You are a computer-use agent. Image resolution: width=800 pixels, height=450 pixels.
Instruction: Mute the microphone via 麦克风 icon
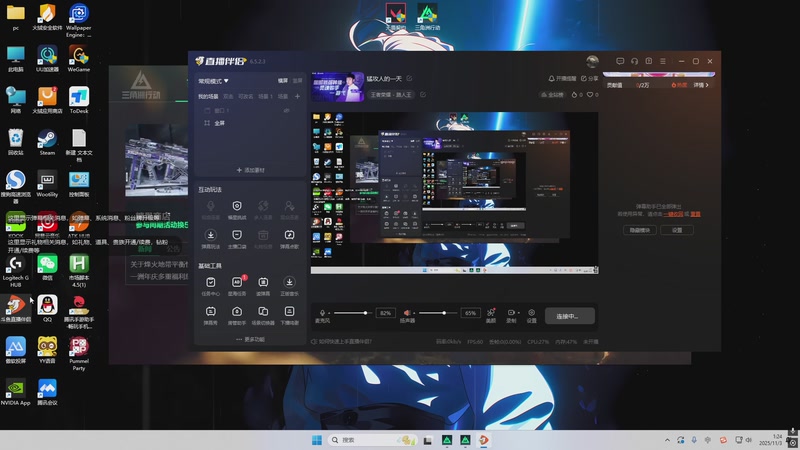click(322, 312)
